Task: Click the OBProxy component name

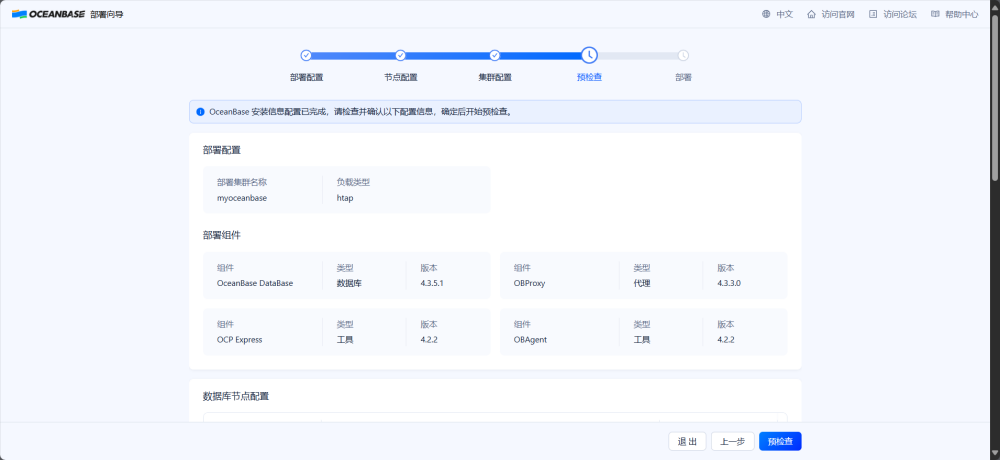Action: [x=529, y=283]
